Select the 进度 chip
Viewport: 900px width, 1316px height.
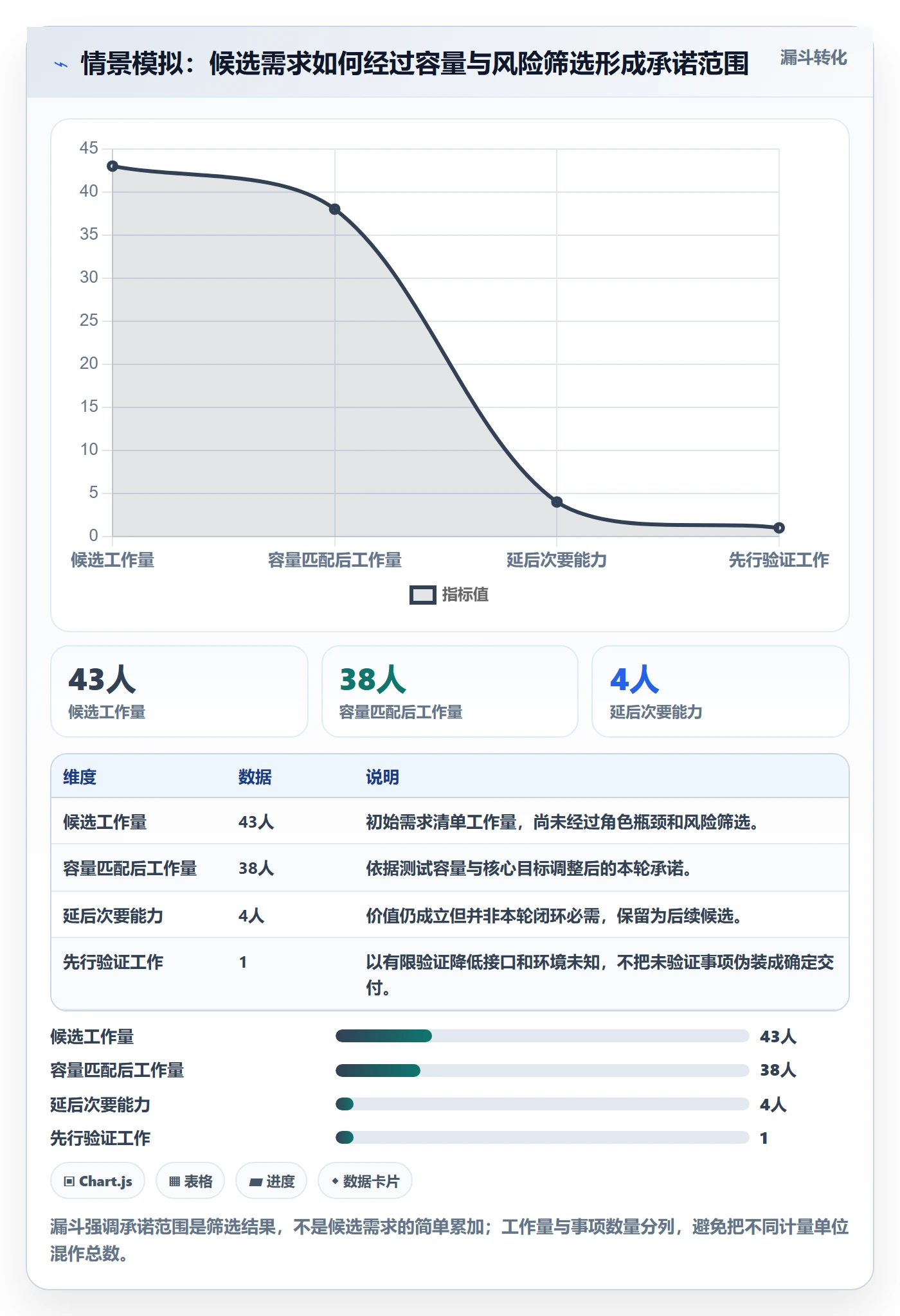[271, 1181]
